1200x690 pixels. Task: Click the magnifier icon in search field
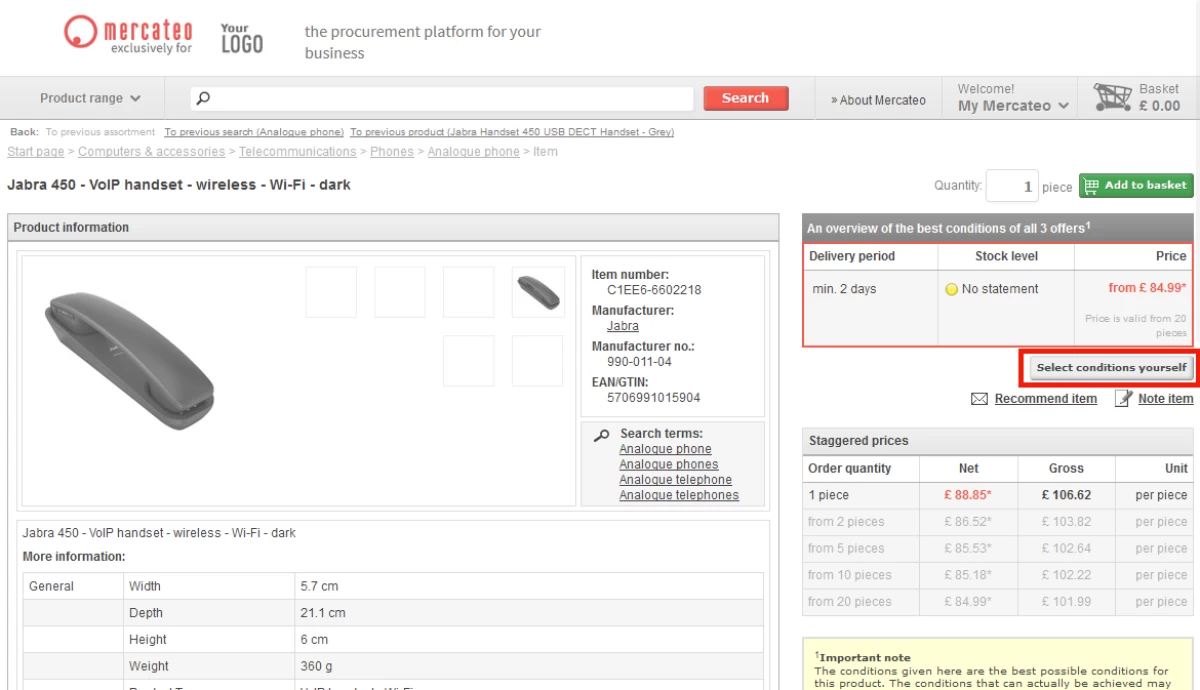(x=204, y=98)
